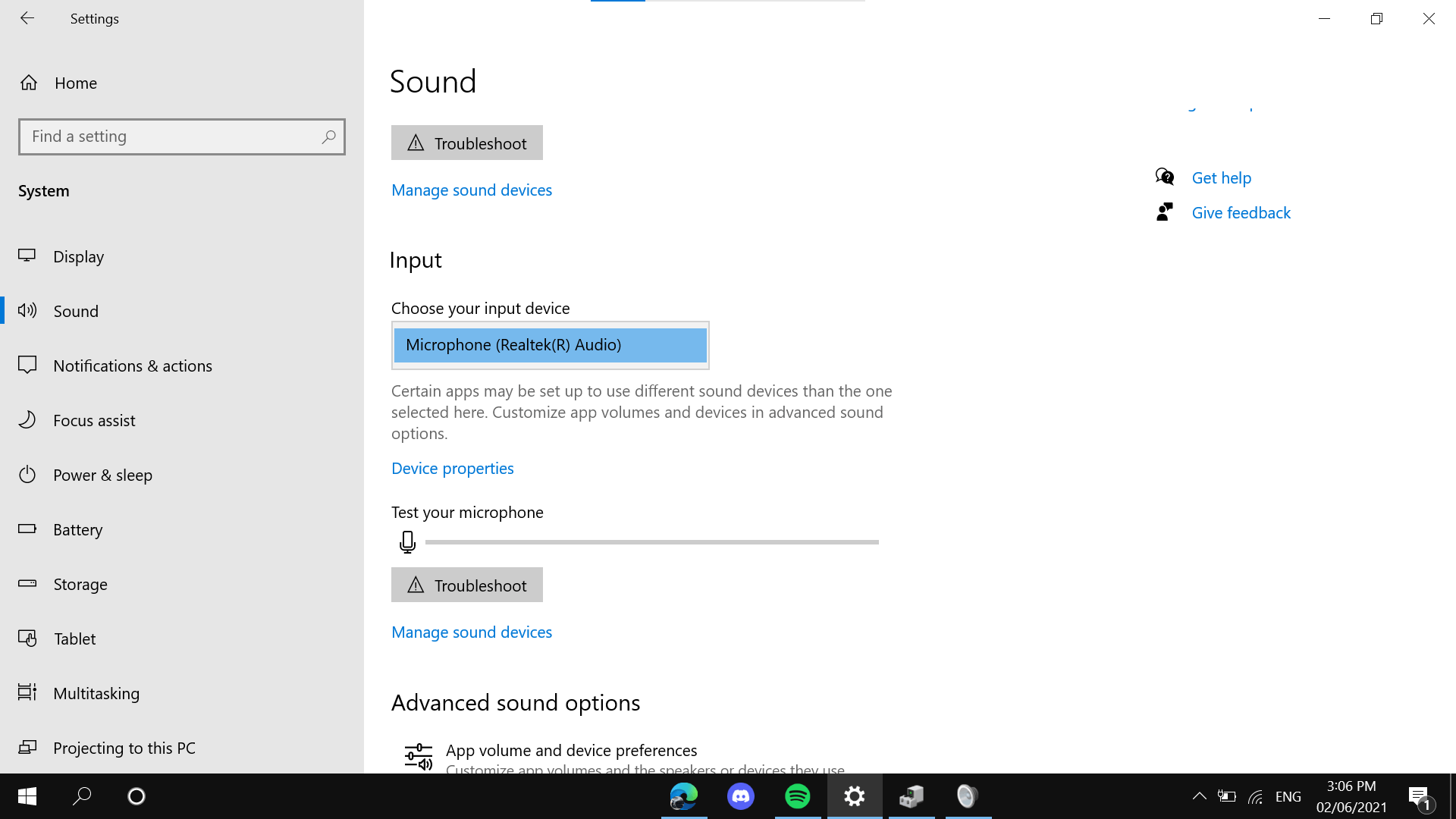Viewport: 1456px width, 819px height.
Task: Navigate to Notifications and actions settings
Action: tap(133, 365)
